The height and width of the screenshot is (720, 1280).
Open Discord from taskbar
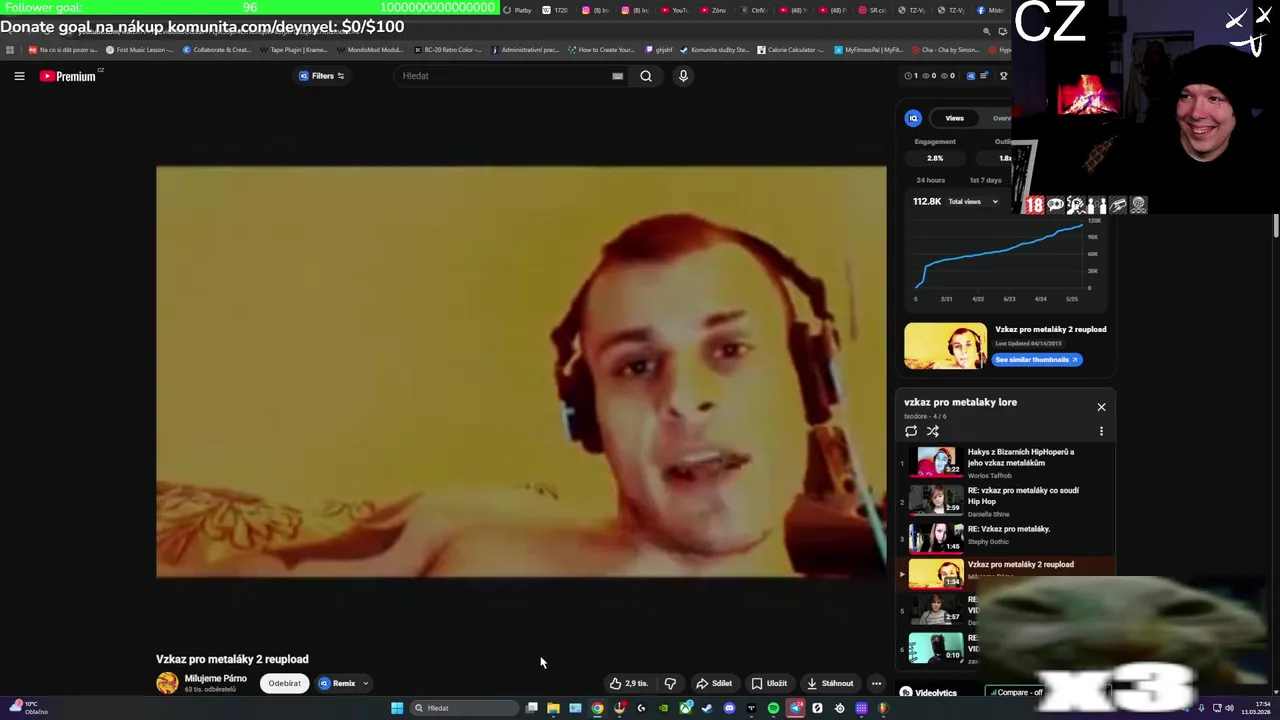(729, 708)
